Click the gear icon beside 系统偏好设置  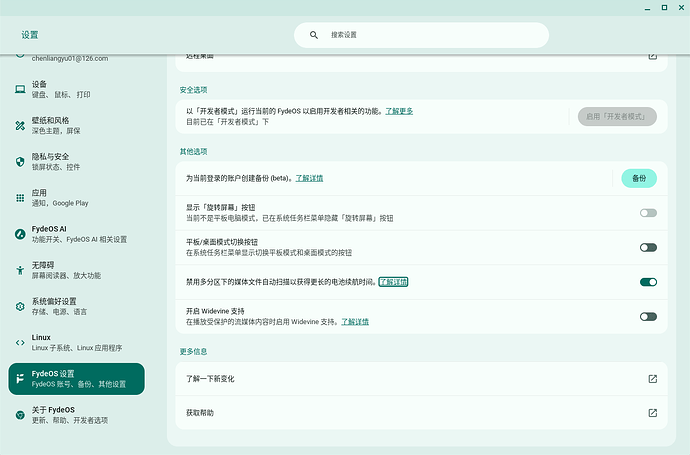coord(20,306)
